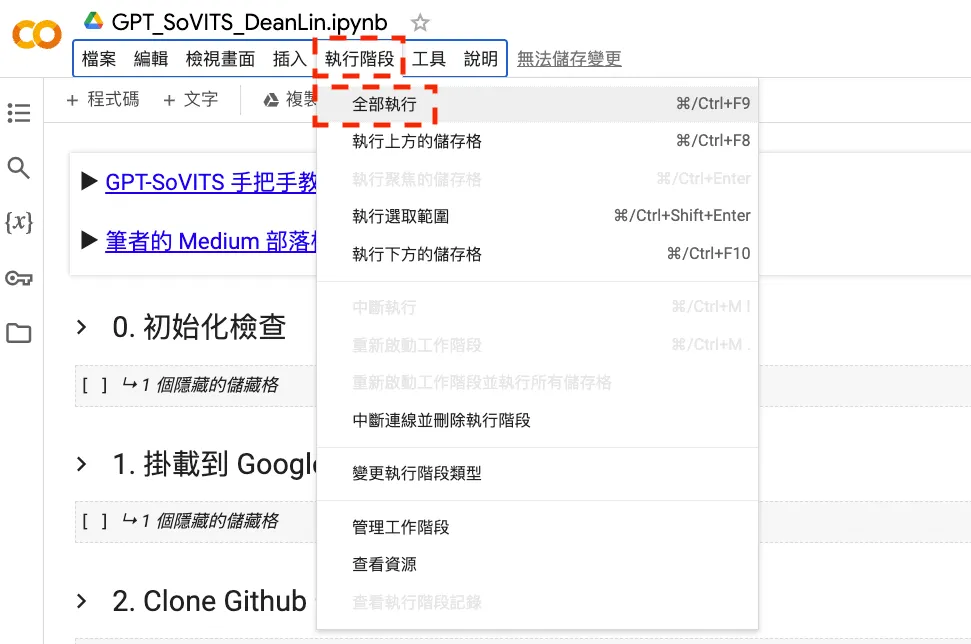The width and height of the screenshot is (971, 644).
Task: Click the heading 2. Clone Github
Action: point(209,601)
